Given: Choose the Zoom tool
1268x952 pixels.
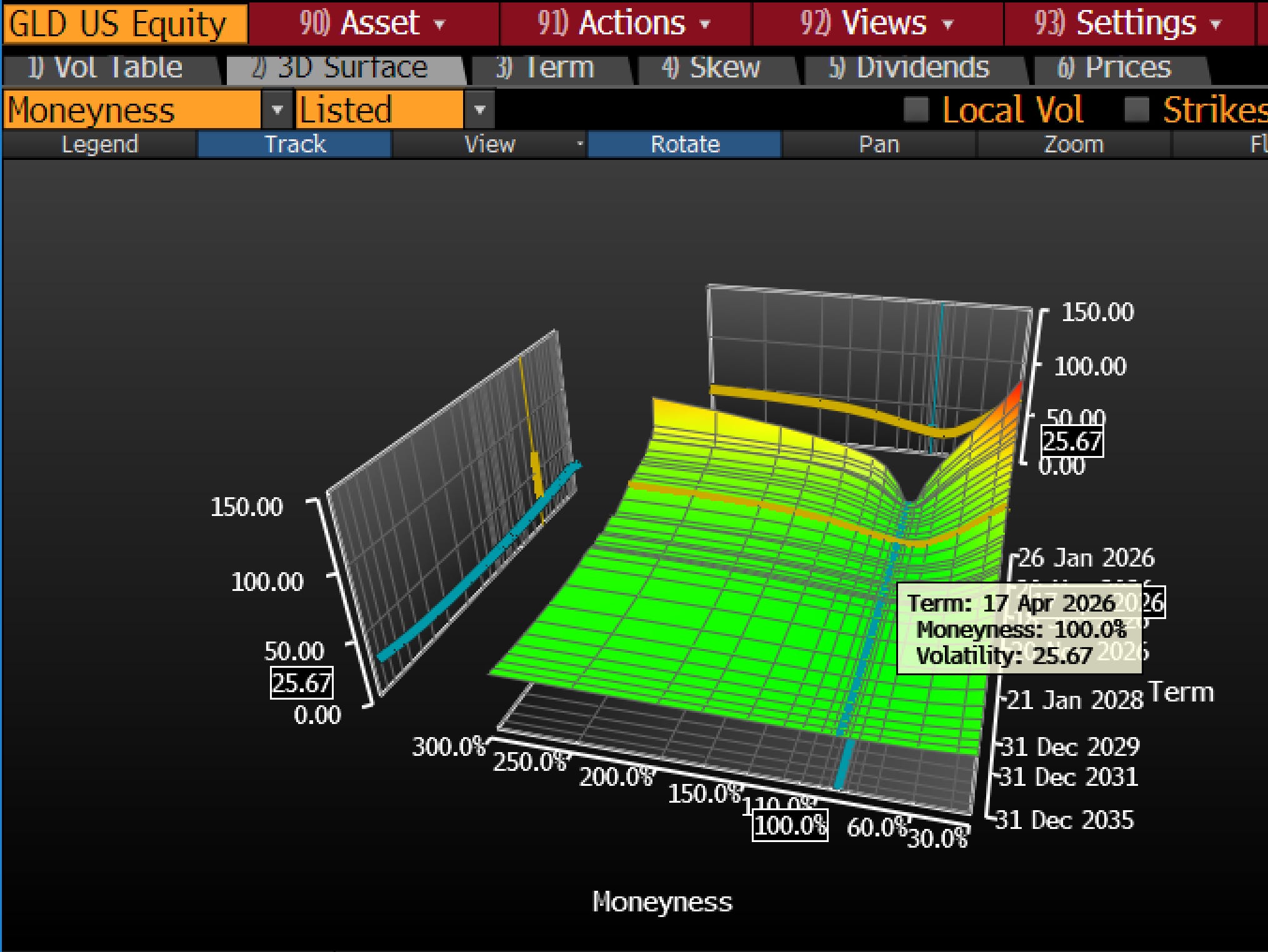Looking at the screenshot, I should (1074, 144).
